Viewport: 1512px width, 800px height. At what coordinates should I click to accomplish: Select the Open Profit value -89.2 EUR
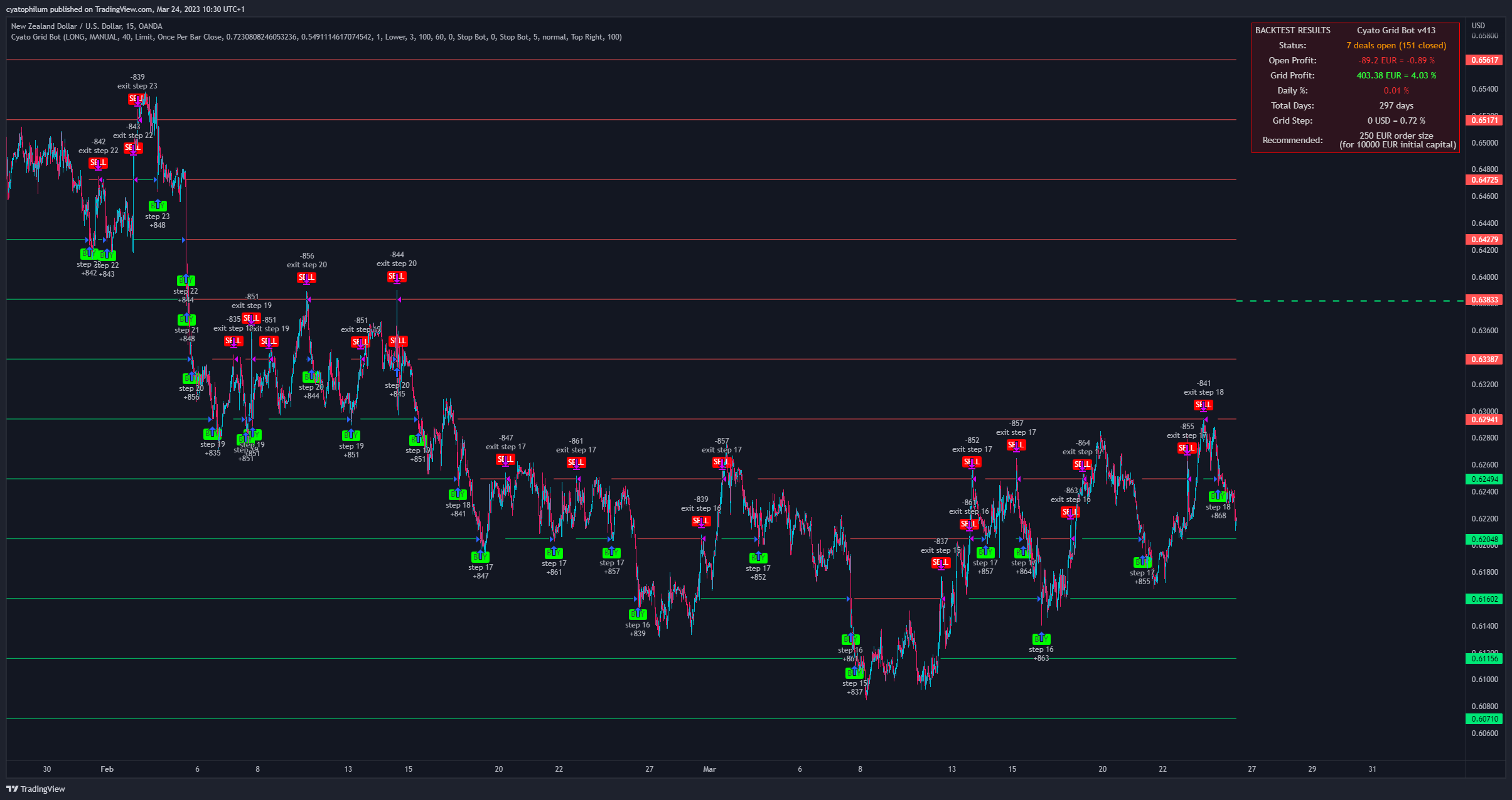[1396, 60]
